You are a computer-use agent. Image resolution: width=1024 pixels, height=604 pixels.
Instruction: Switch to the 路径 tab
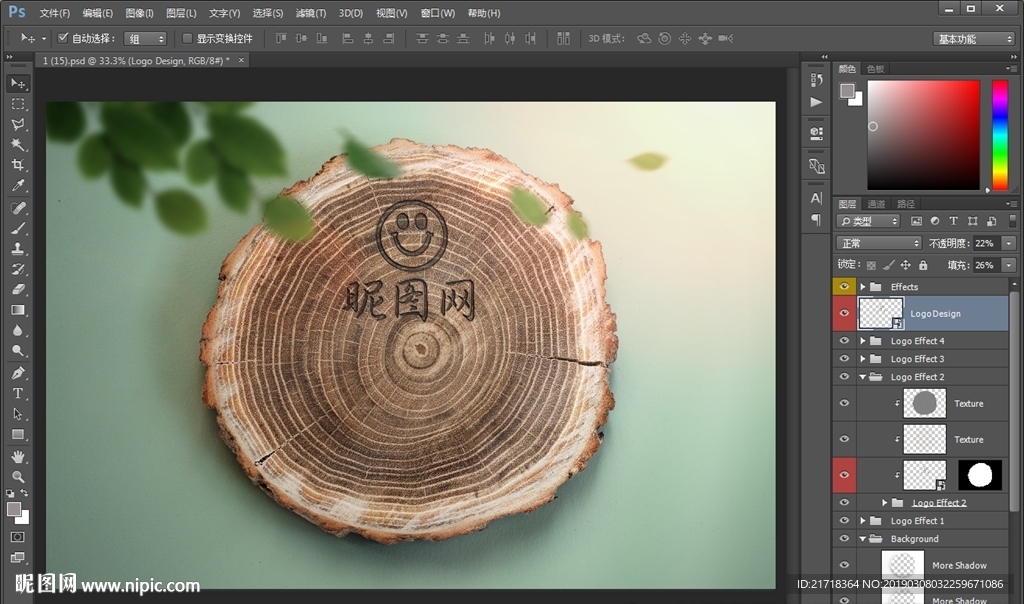[906, 204]
